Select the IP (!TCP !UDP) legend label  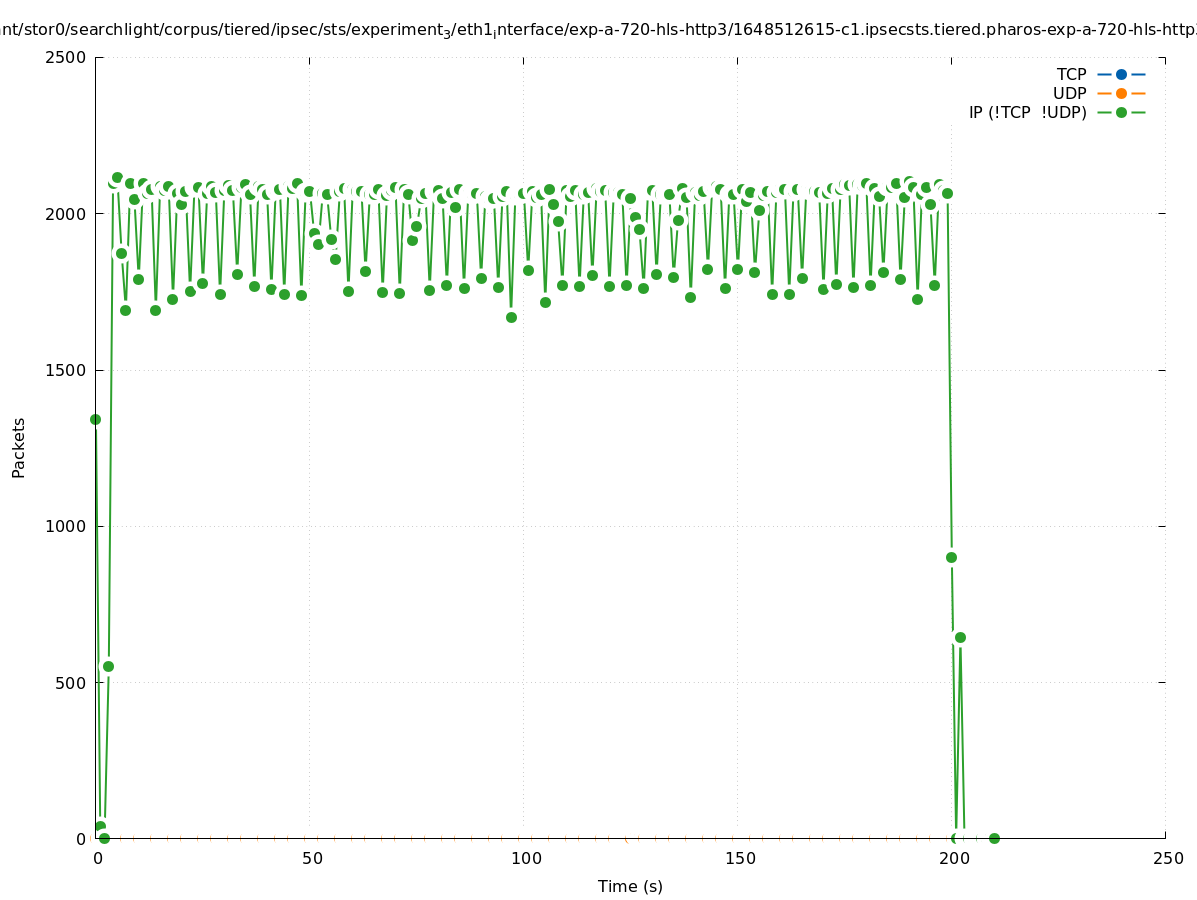click(1027, 112)
